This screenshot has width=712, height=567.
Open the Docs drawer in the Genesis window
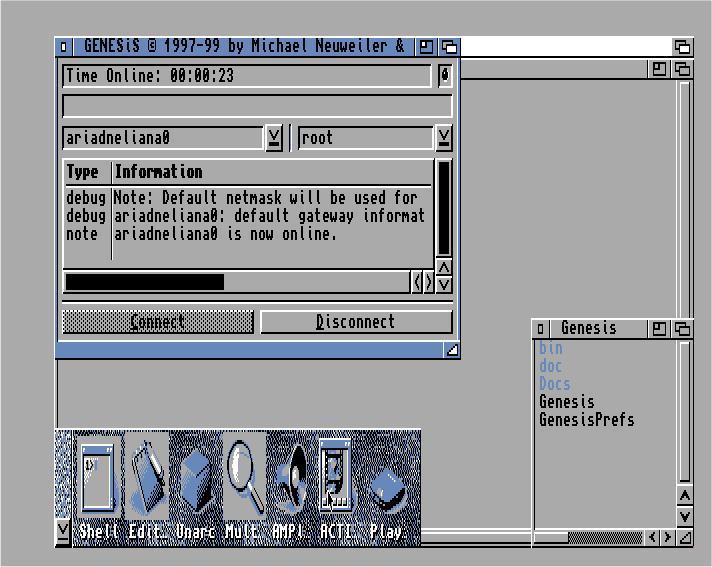pyautogui.click(x=554, y=384)
